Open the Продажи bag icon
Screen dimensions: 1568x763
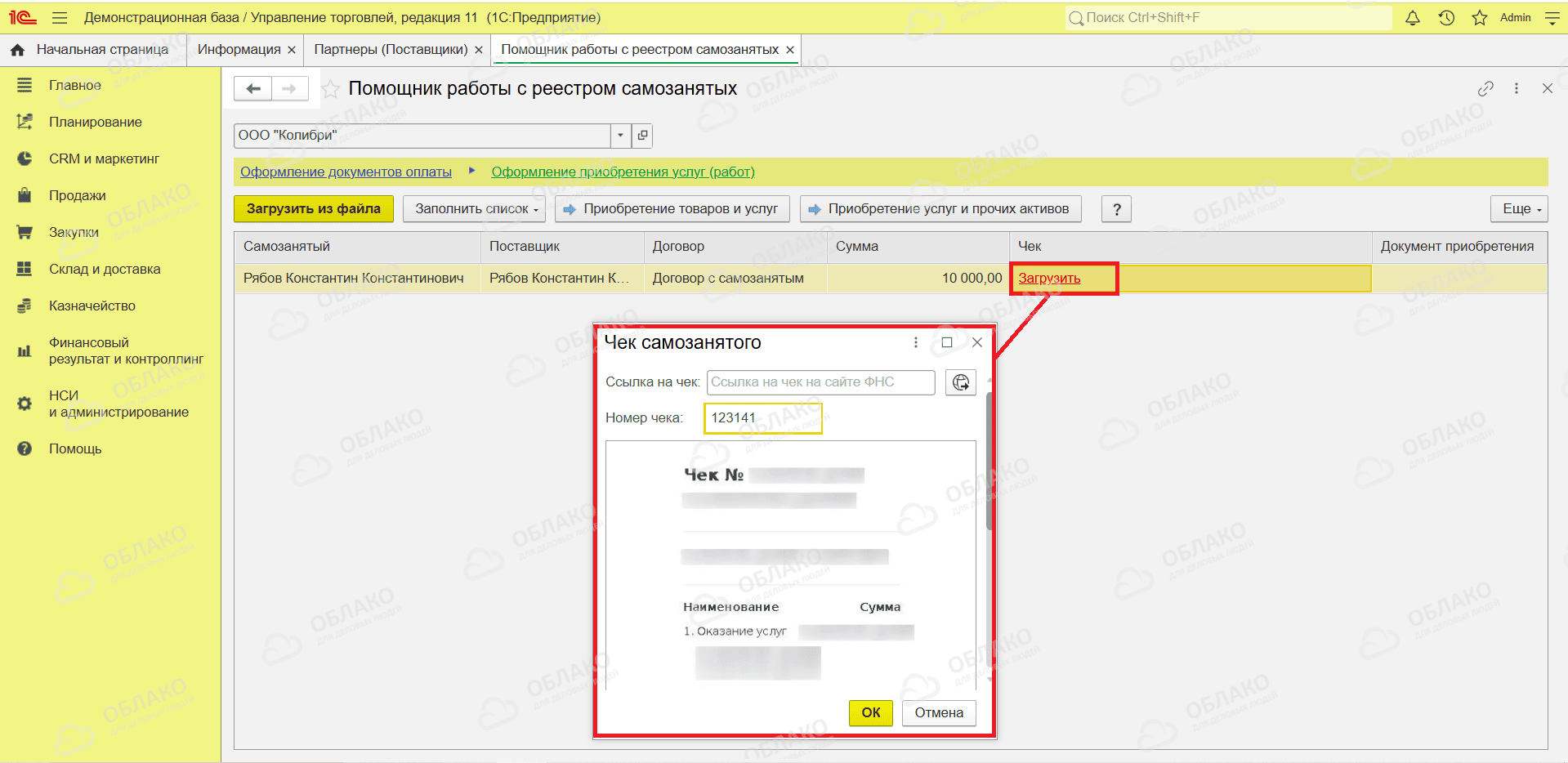pos(25,195)
